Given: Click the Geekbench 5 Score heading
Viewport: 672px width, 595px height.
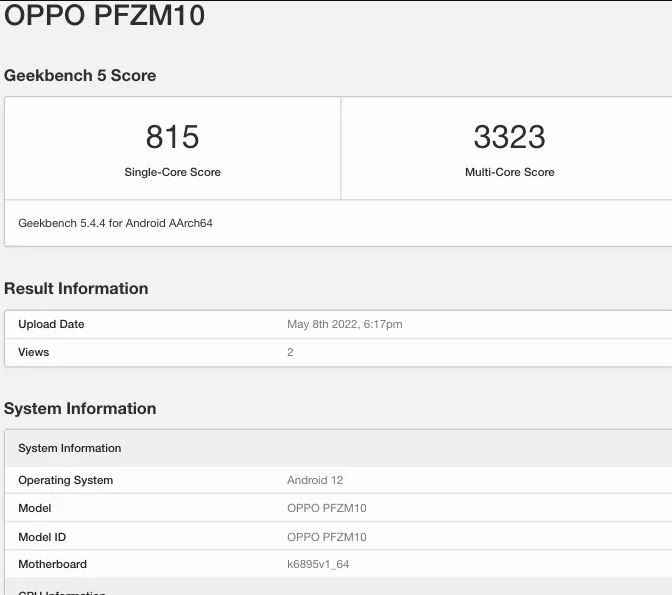Looking at the screenshot, I should [80, 75].
